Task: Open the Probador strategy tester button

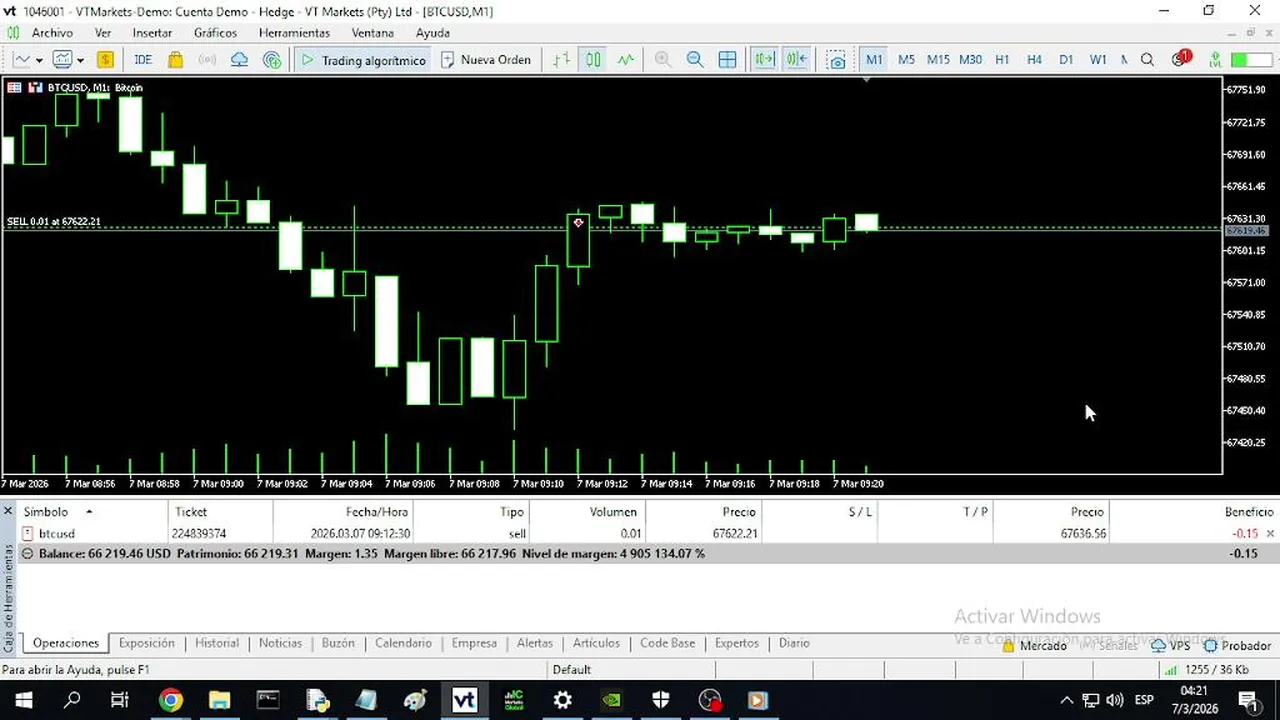Action: click(x=1238, y=646)
